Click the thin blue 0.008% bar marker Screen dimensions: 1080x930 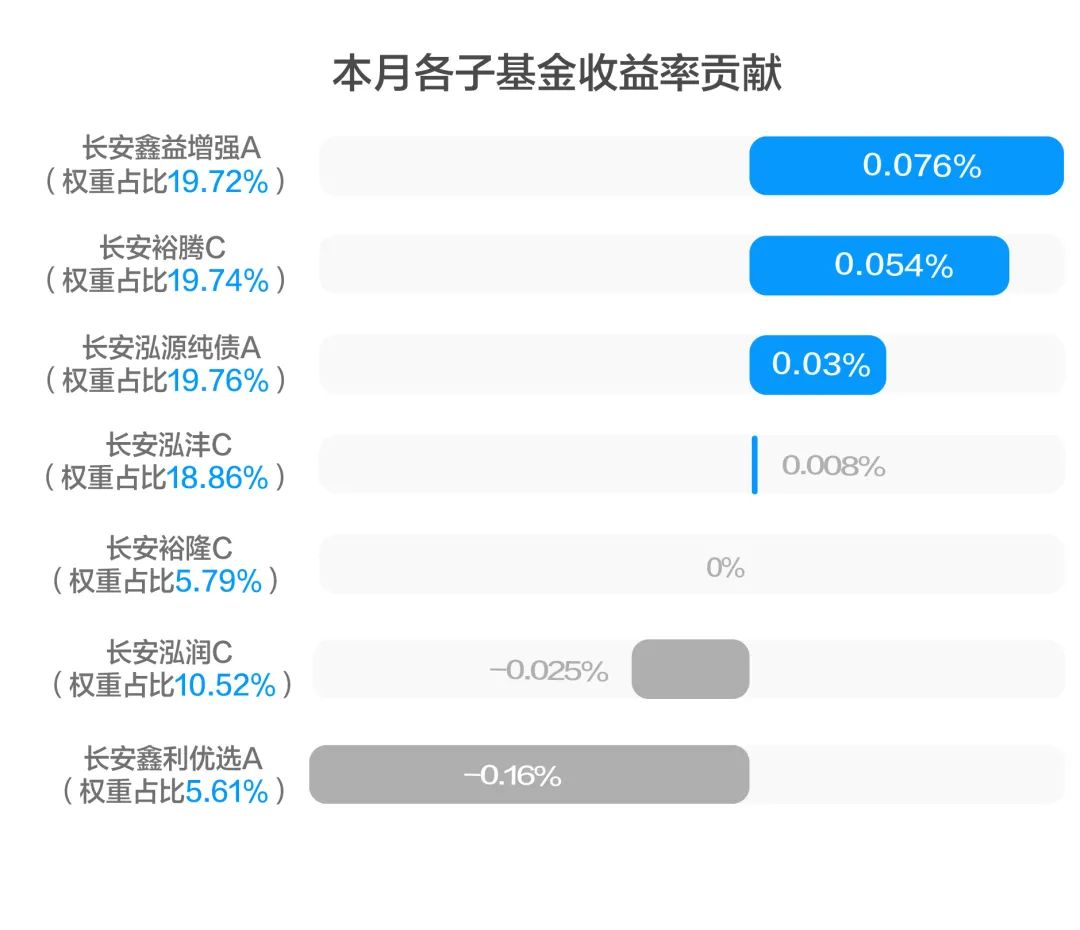point(755,465)
